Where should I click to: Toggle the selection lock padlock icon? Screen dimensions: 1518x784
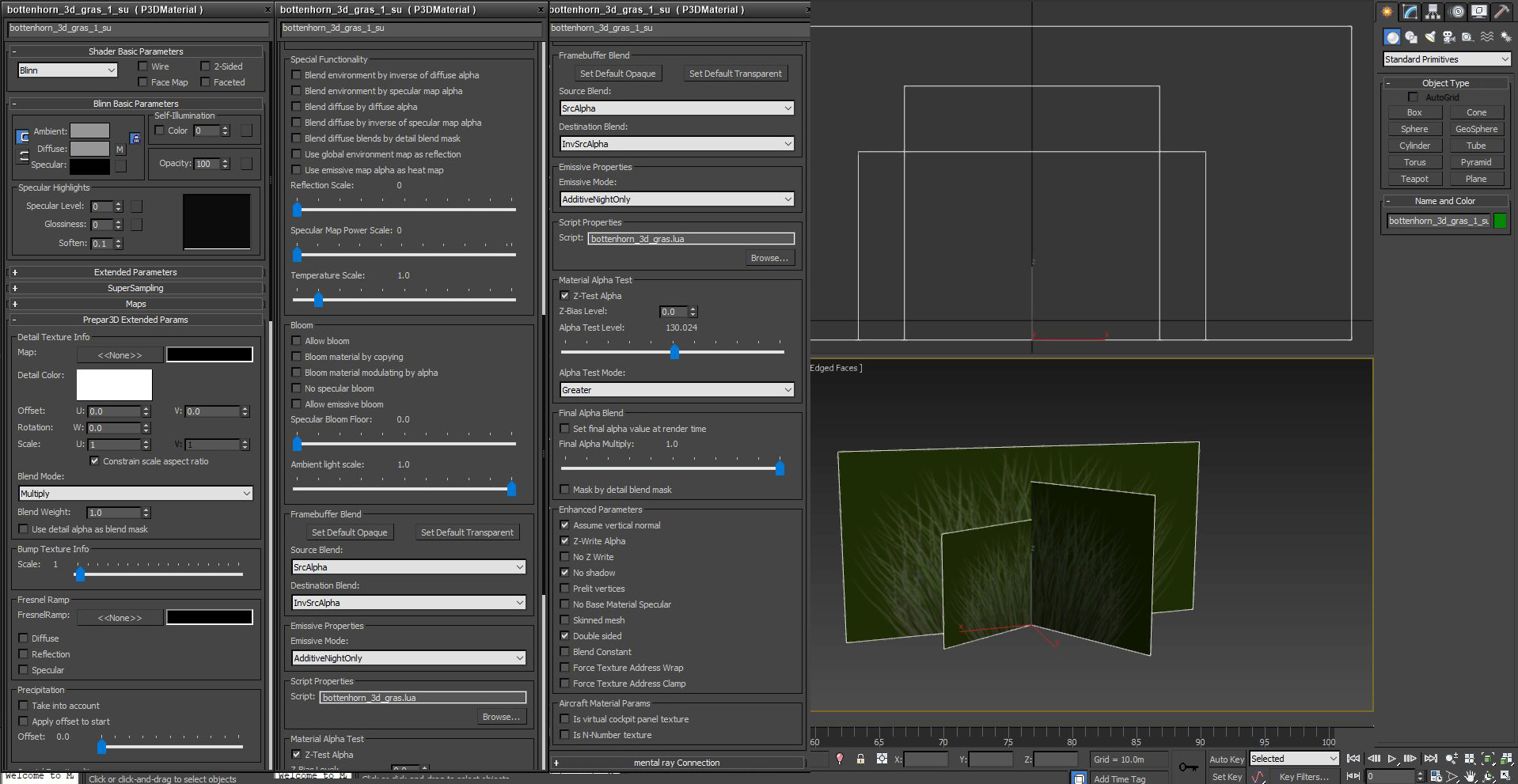pyautogui.click(x=860, y=759)
